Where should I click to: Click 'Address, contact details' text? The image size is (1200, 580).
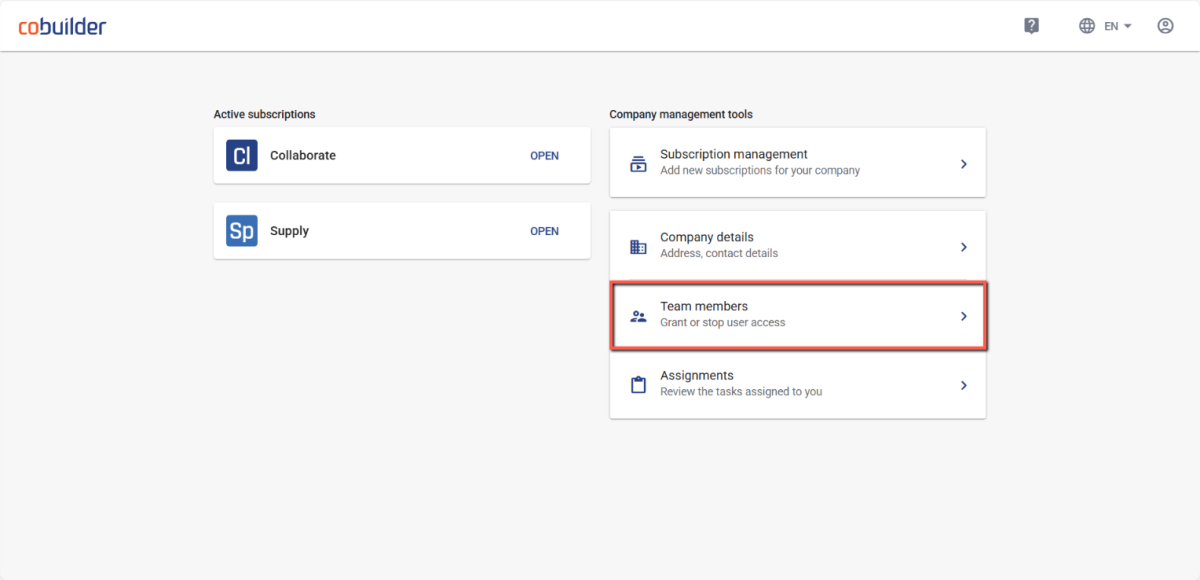[x=719, y=254]
